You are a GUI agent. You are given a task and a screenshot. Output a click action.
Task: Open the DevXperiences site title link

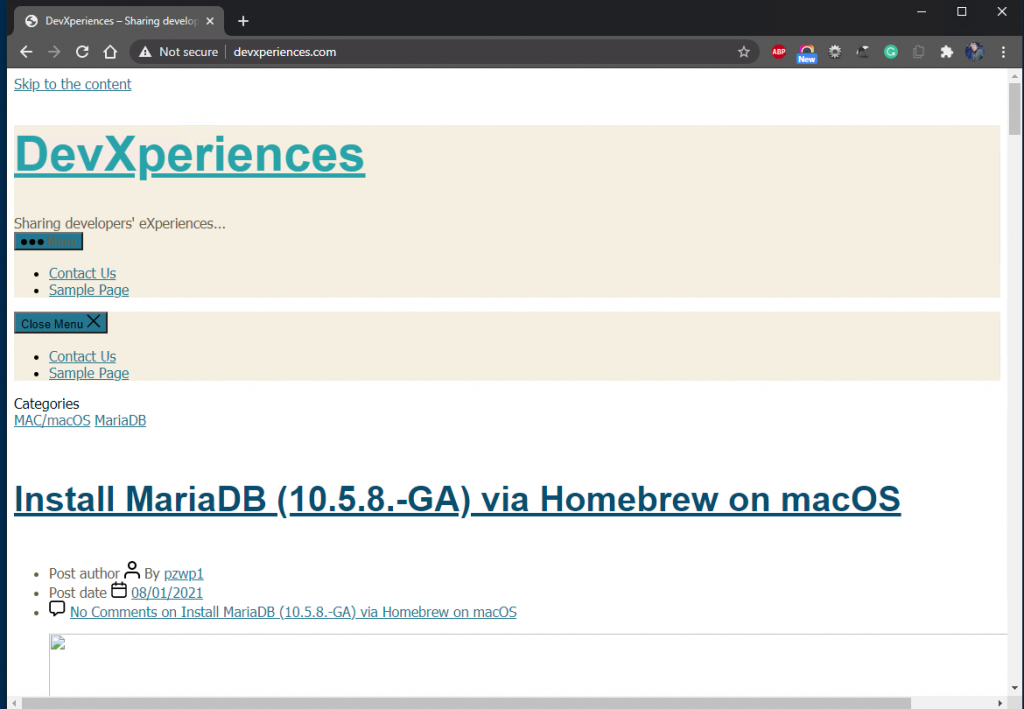coord(189,155)
